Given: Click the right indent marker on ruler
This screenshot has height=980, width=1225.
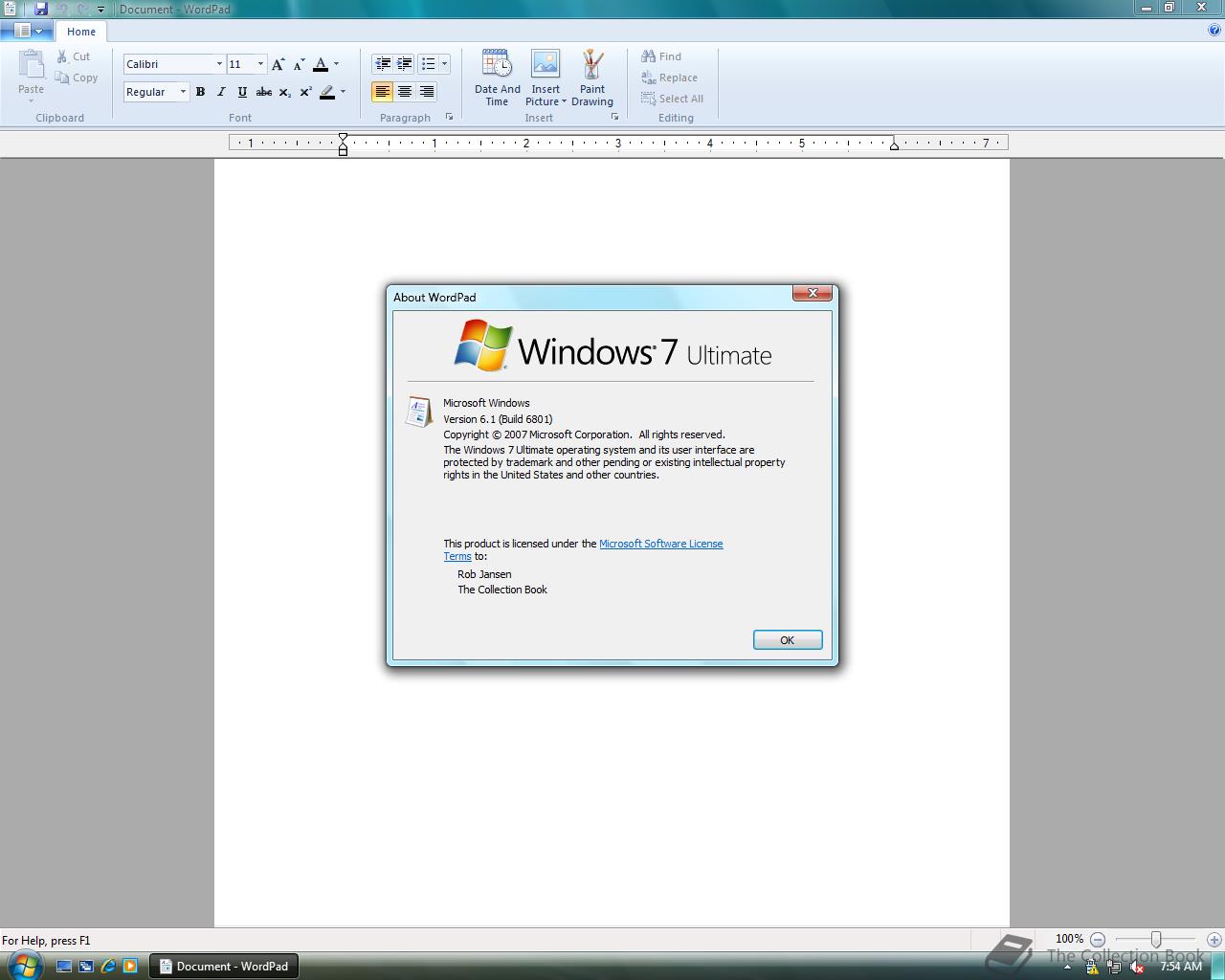Looking at the screenshot, I should tap(894, 145).
